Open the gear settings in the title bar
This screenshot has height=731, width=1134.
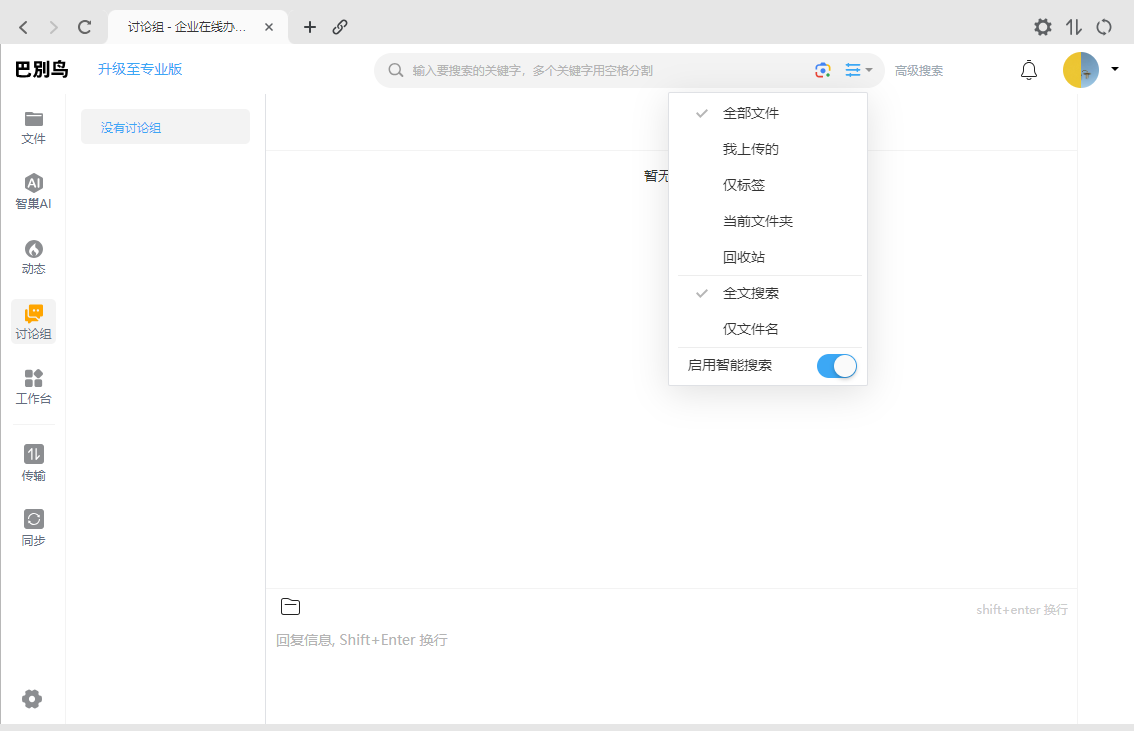point(1042,27)
